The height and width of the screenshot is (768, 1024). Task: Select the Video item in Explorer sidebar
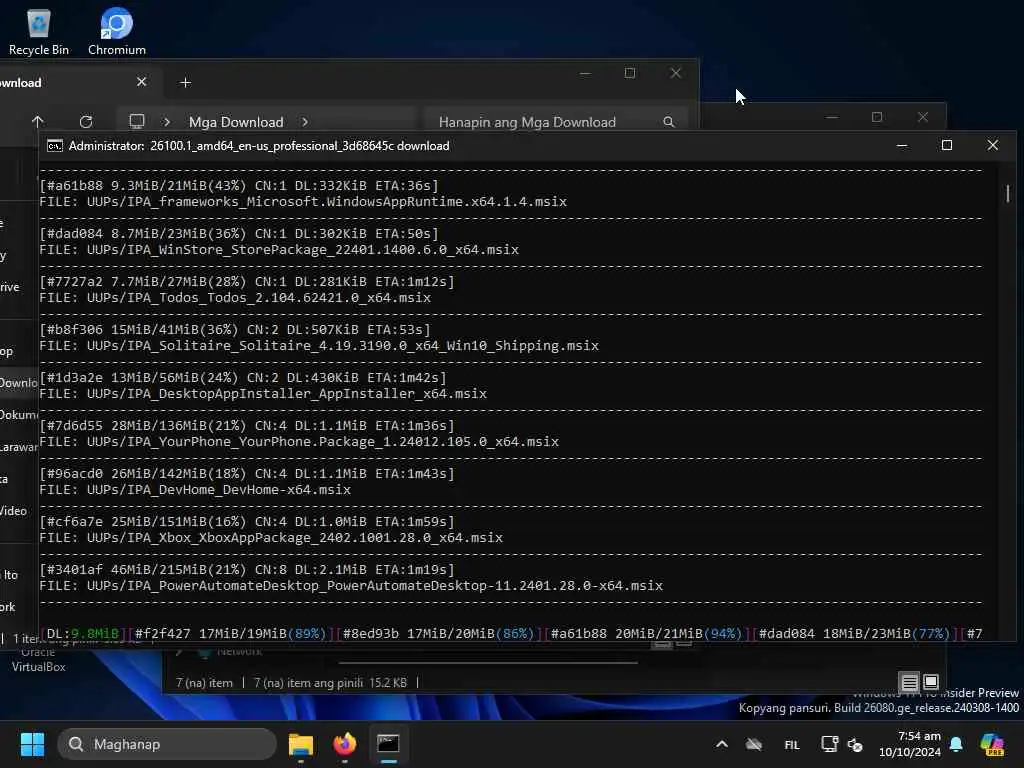(x=14, y=511)
